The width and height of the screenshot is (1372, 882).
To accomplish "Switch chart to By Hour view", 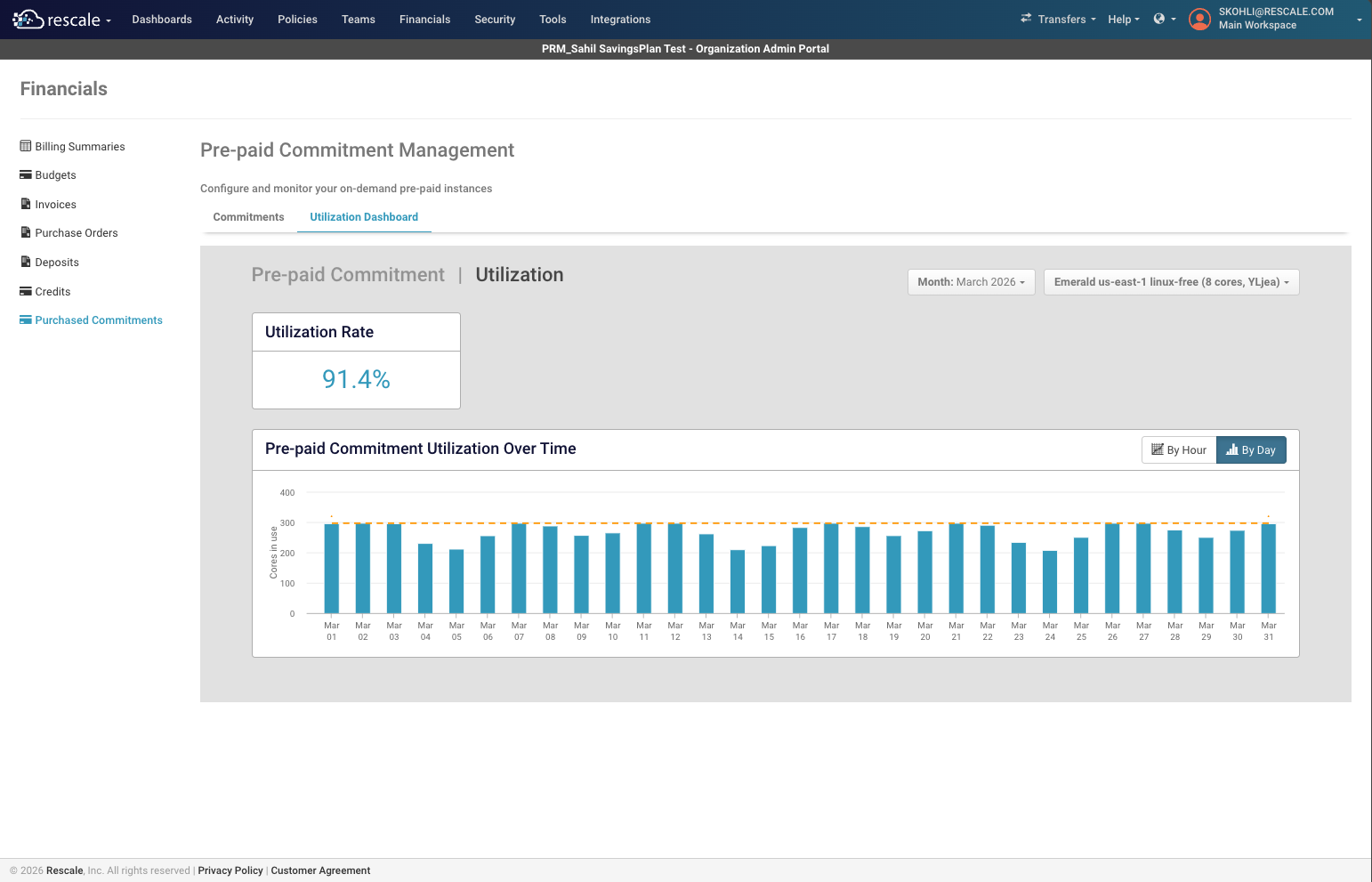I will click(x=1179, y=450).
